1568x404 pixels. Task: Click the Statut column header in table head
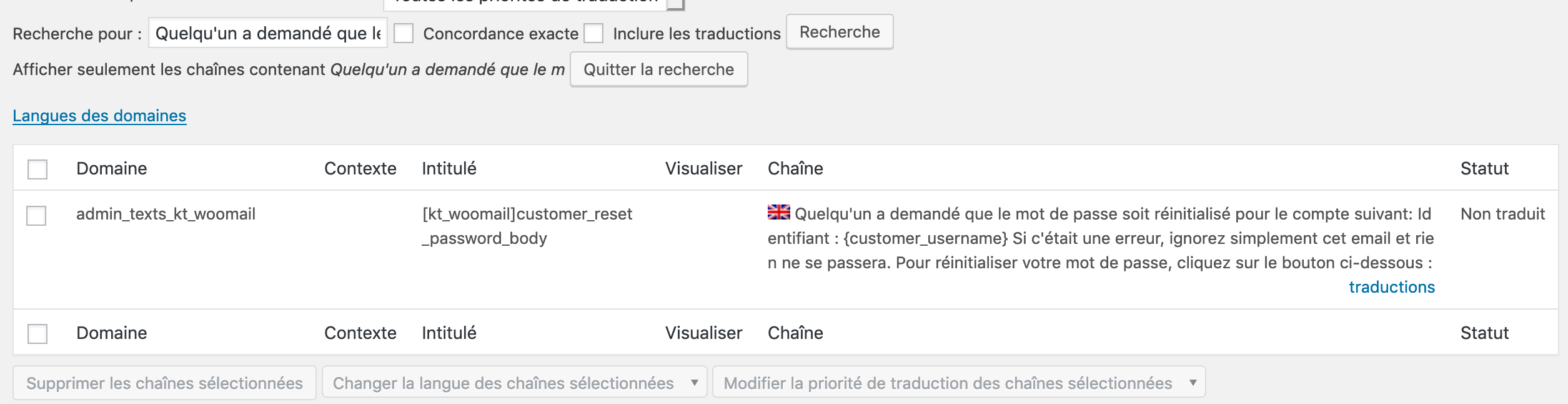tap(1484, 169)
